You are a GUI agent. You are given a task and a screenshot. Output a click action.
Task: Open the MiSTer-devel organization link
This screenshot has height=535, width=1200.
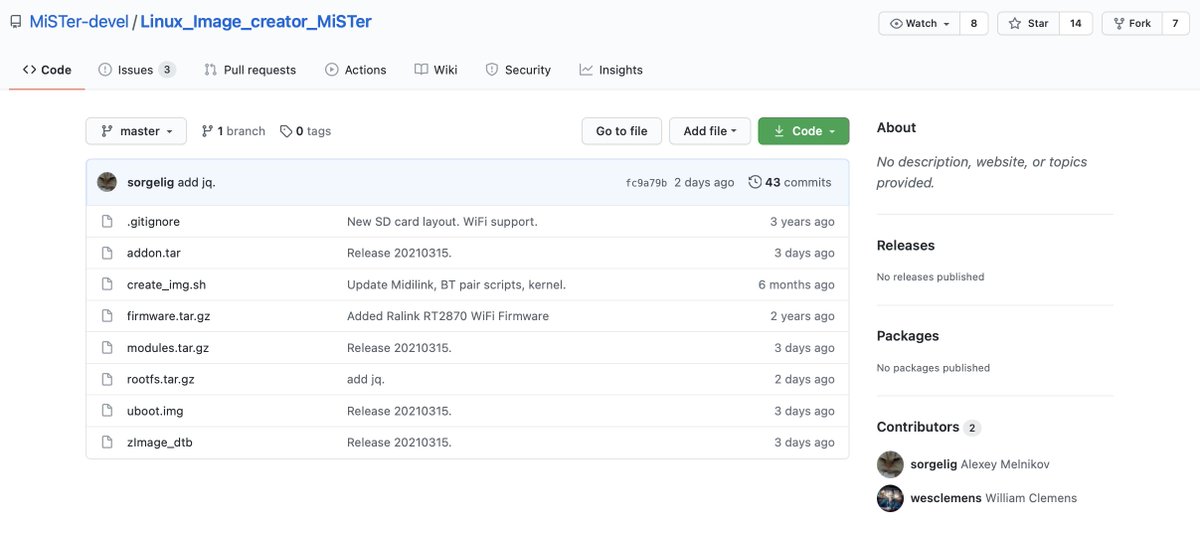coord(79,22)
